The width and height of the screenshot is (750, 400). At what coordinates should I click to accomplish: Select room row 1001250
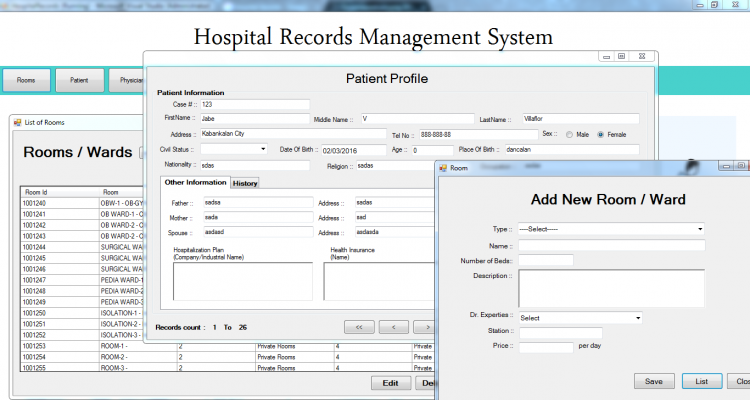point(82,313)
